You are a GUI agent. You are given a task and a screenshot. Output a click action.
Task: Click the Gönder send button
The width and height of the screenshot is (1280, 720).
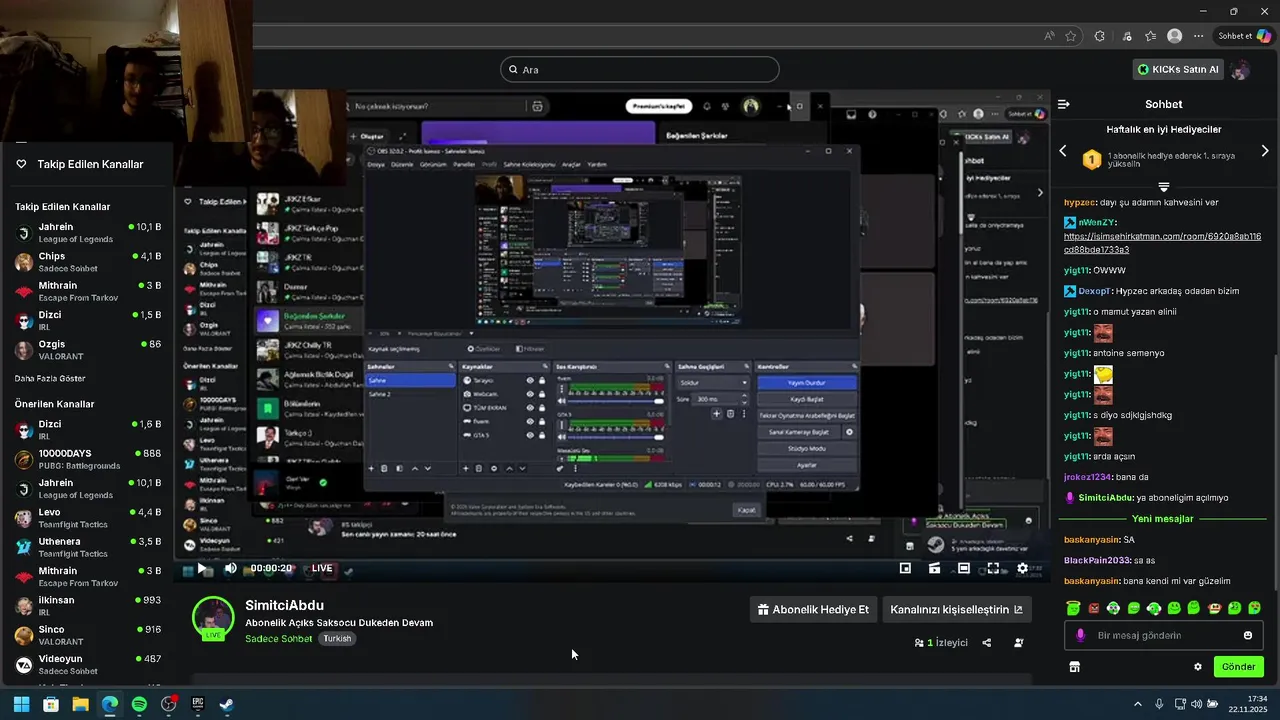click(1238, 667)
